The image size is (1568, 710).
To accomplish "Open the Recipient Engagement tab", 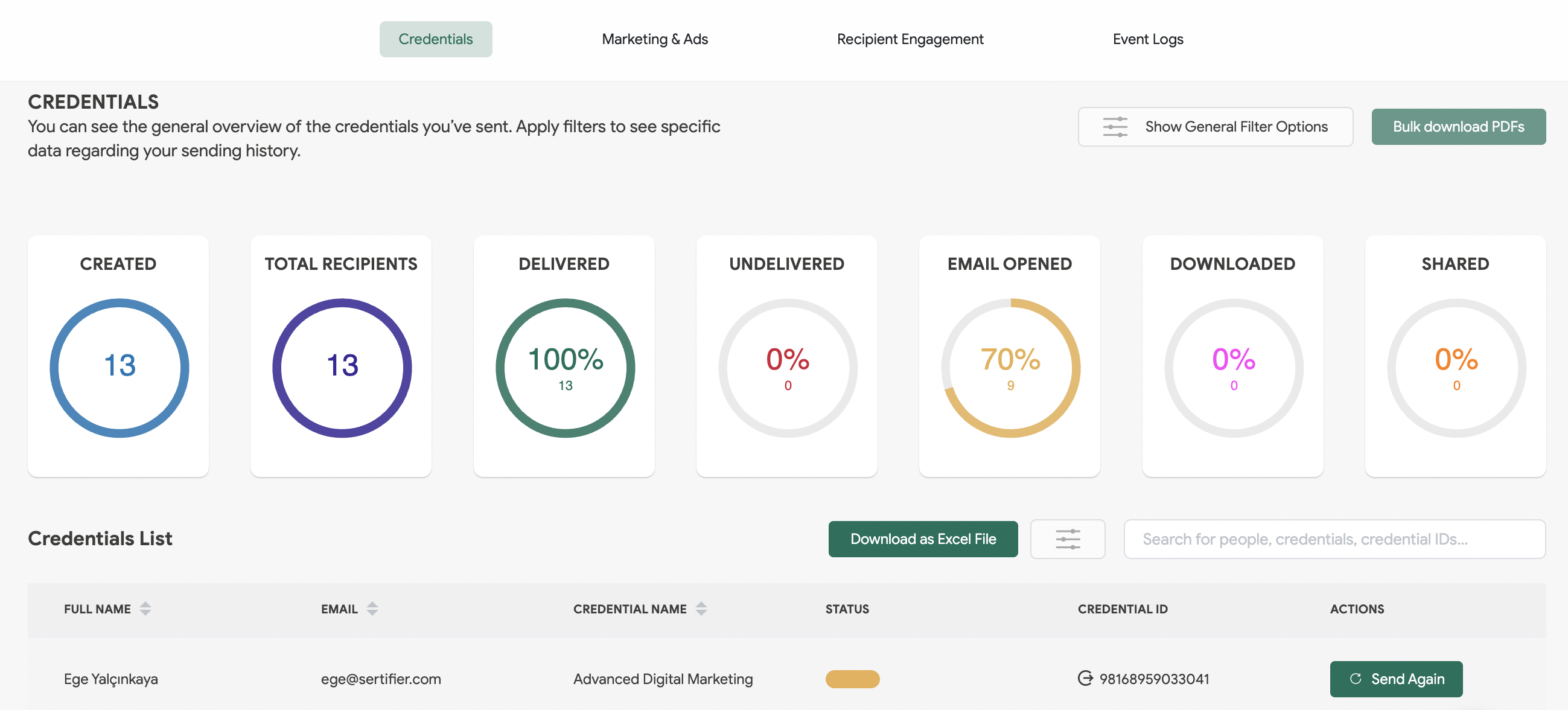I will coord(910,39).
